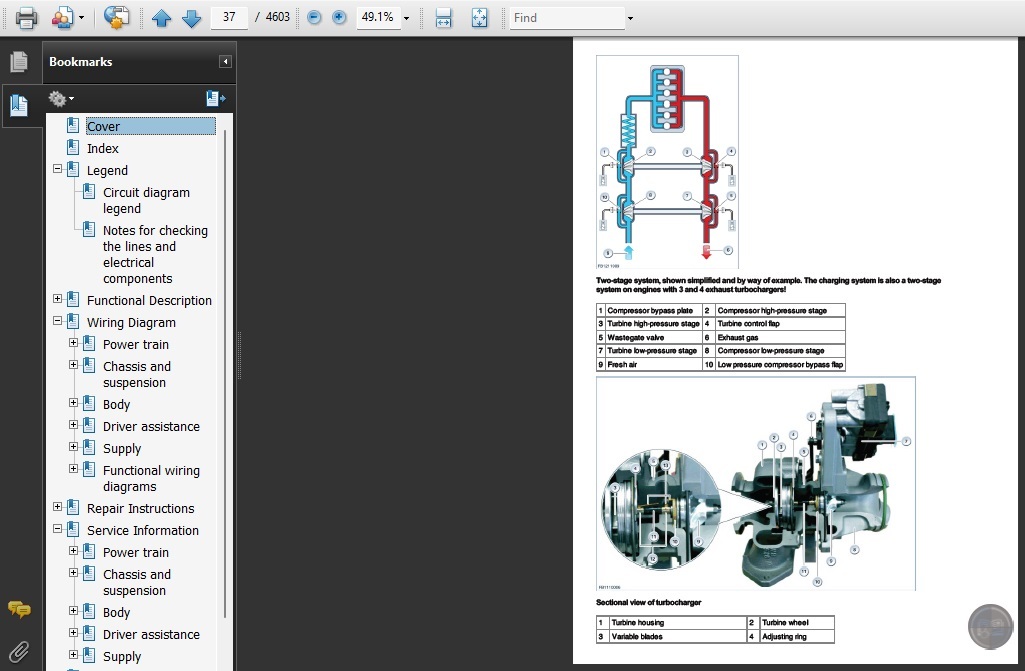Click the 'Adjusting ring' table cell
Screen dimensions: 1025x671
click(796, 636)
